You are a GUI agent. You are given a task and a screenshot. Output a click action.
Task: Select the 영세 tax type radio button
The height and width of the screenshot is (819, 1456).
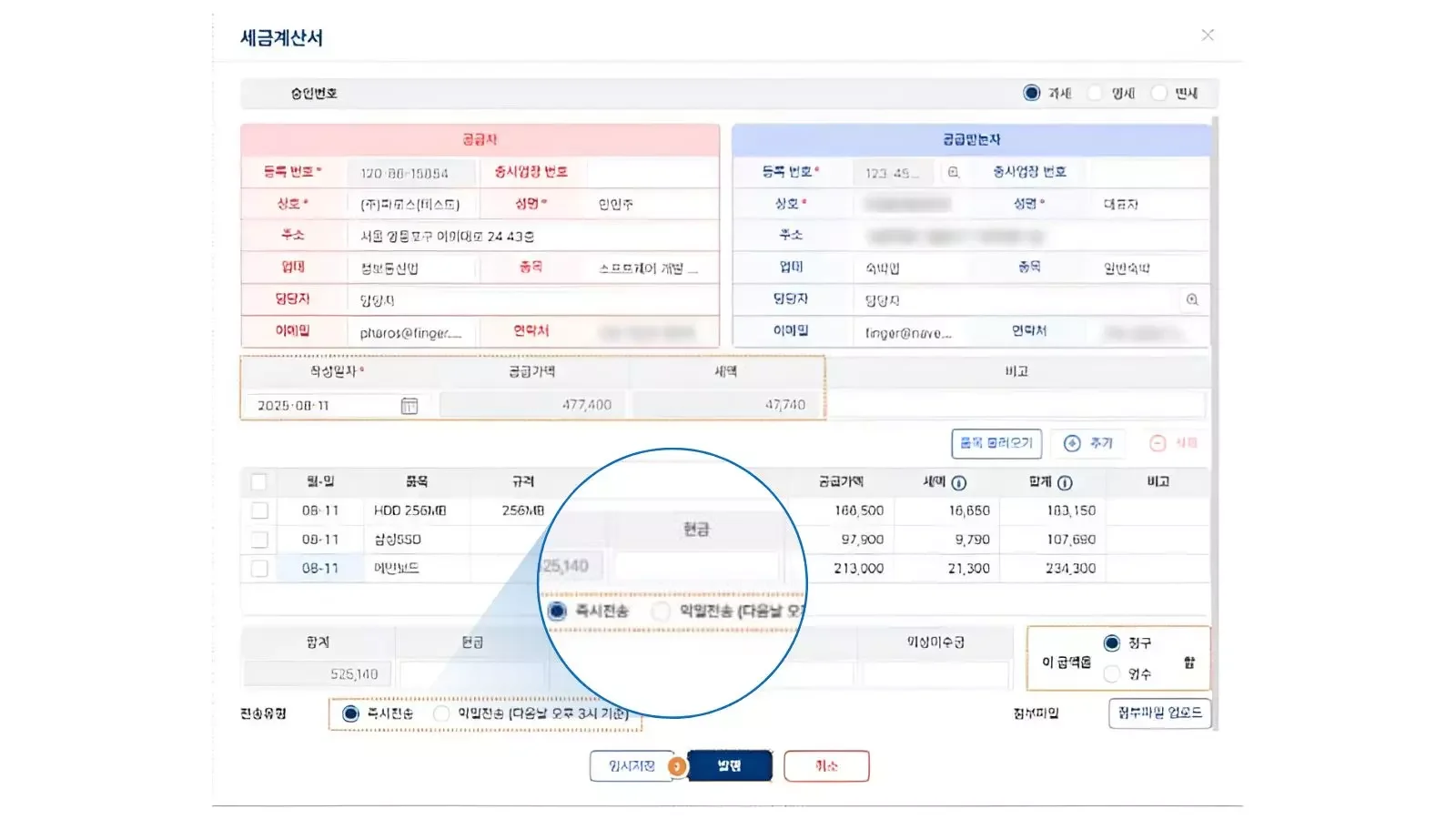coord(1095,92)
